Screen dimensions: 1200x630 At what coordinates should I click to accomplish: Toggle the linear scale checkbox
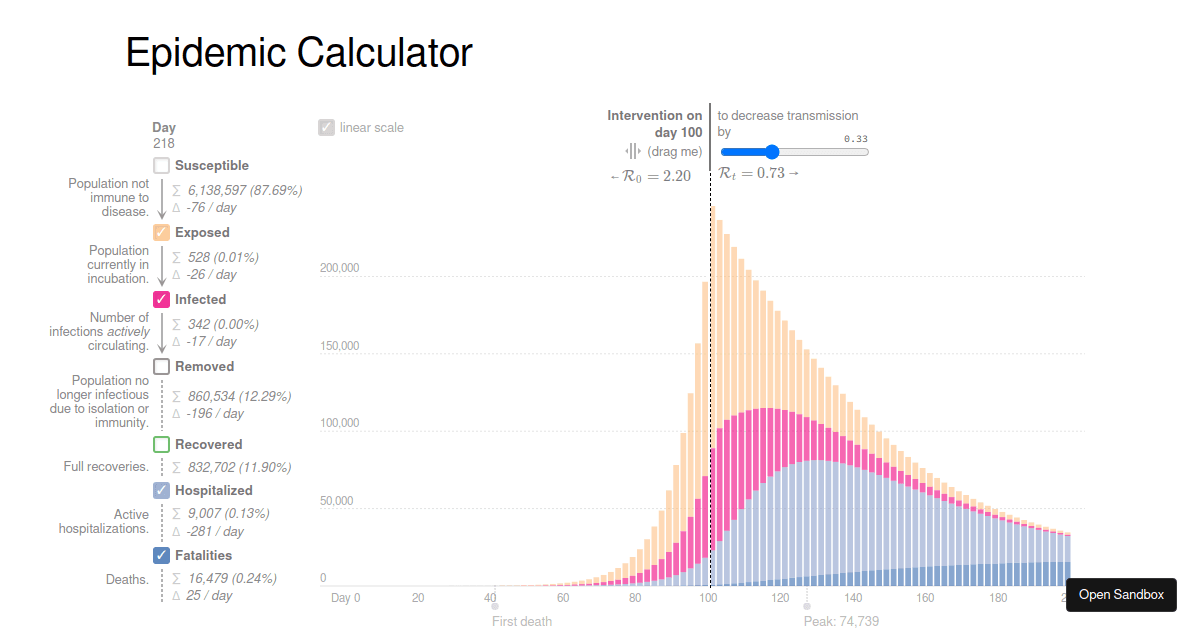coord(326,128)
